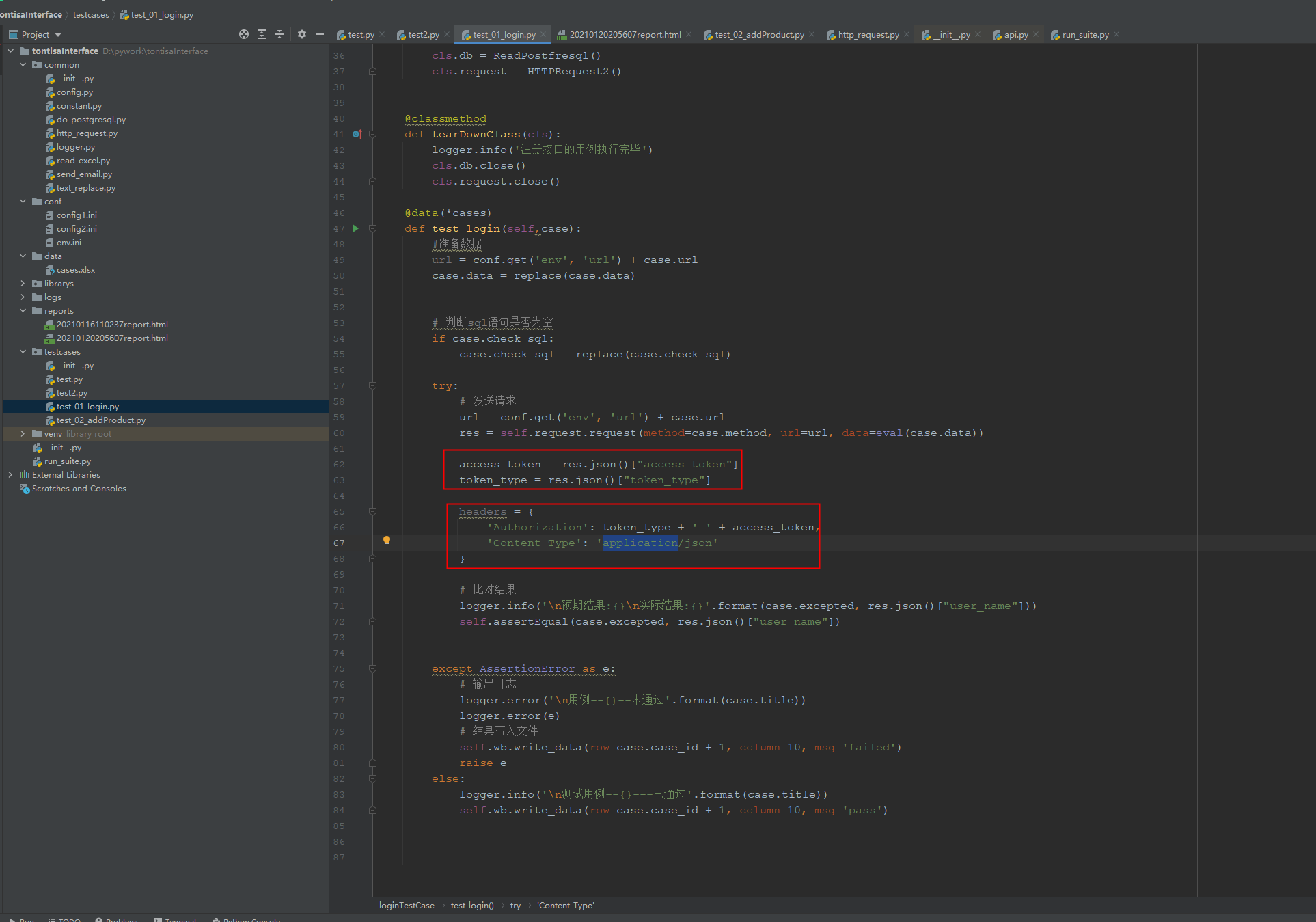
Task: Switch to the http_request.py editor tab
Action: click(x=868, y=35)
